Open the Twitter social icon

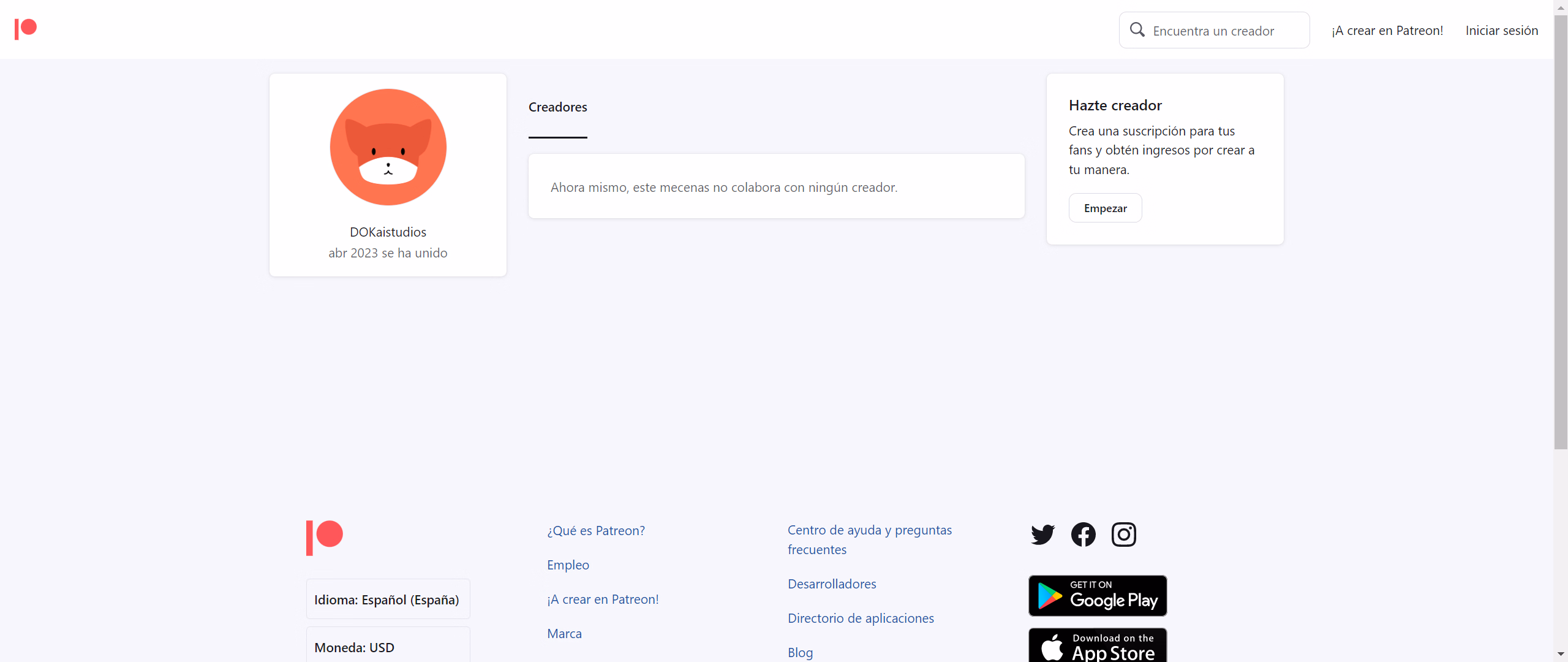tap(1042, 535)
